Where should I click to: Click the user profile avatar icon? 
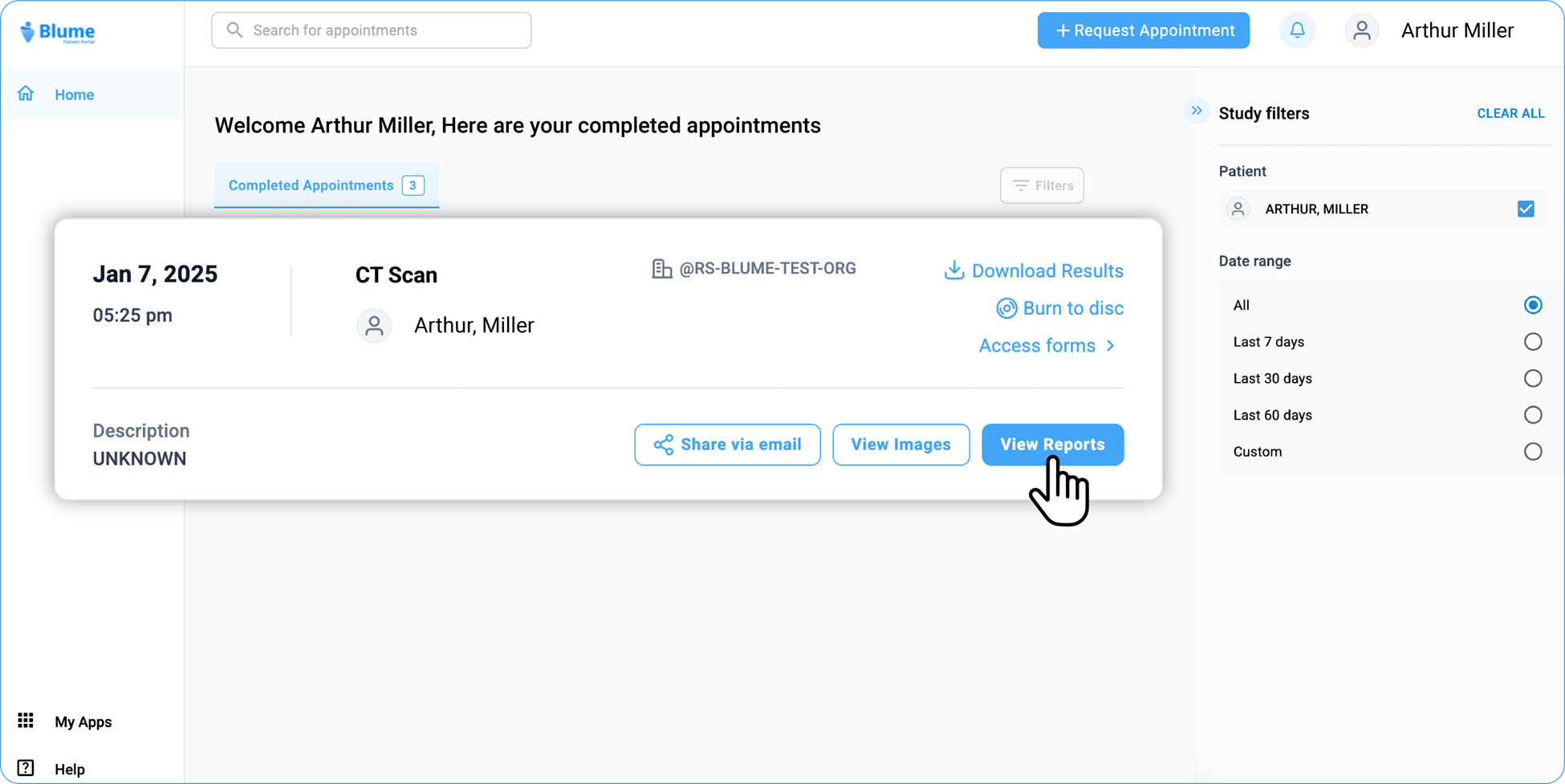1361,30
